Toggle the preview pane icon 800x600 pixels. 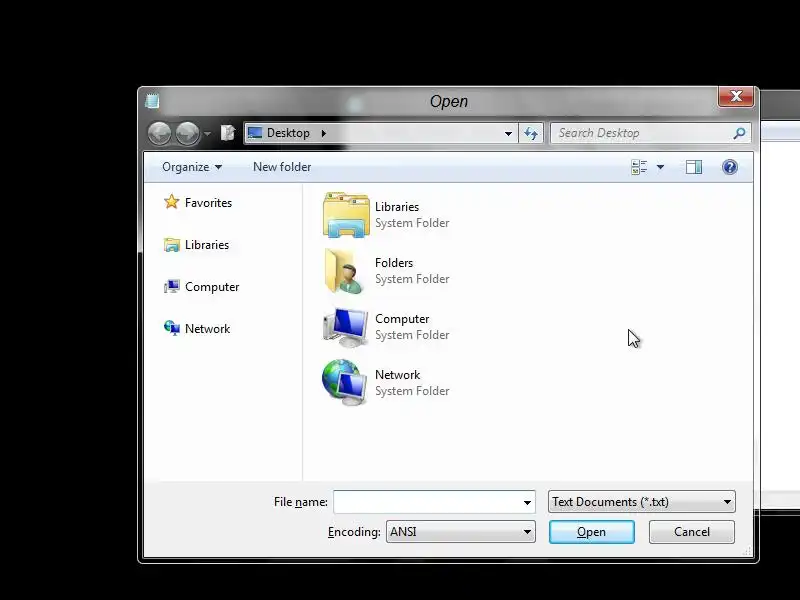[694, 167]
